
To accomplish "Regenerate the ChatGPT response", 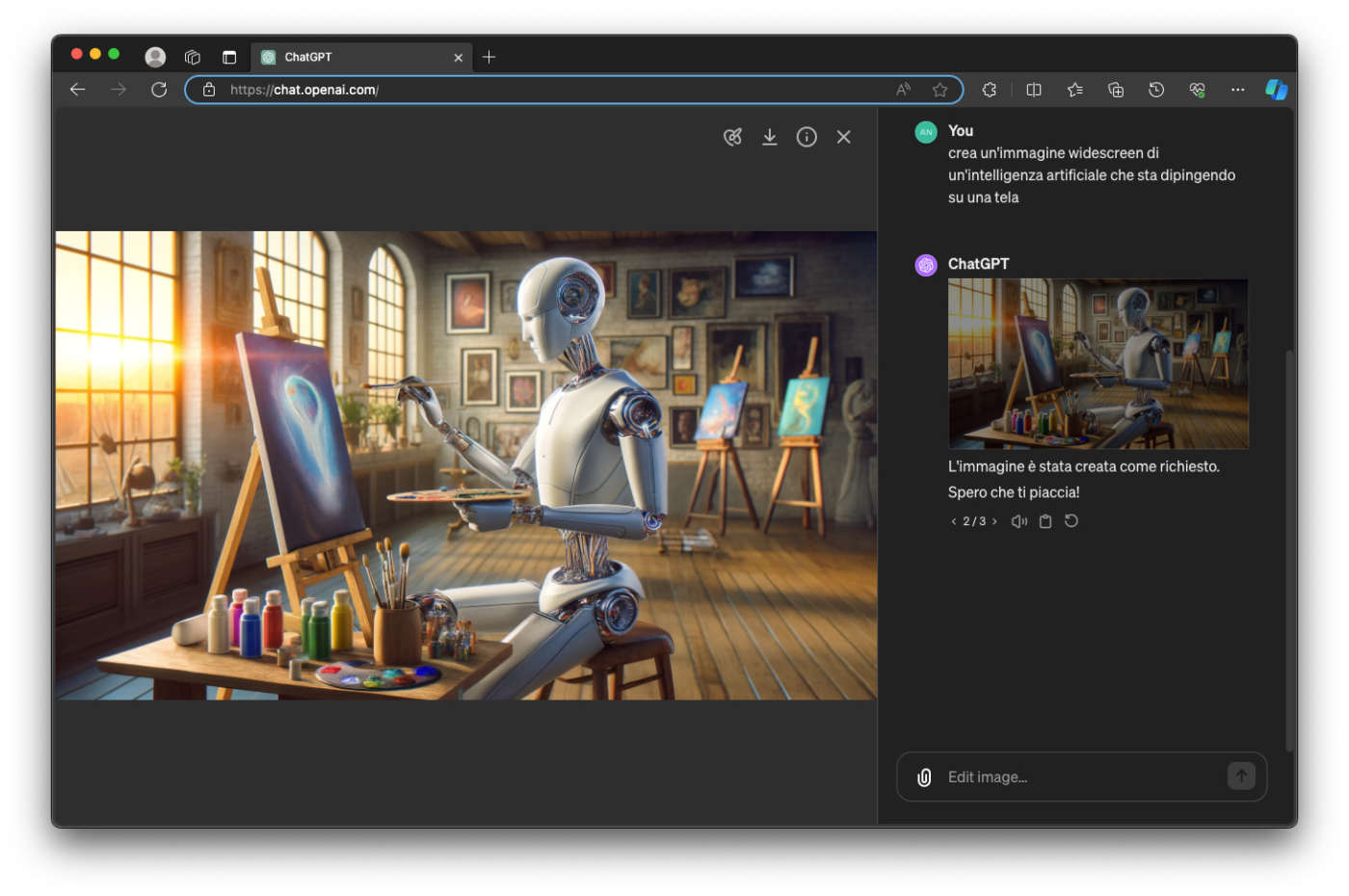I will pos(1071,521).
